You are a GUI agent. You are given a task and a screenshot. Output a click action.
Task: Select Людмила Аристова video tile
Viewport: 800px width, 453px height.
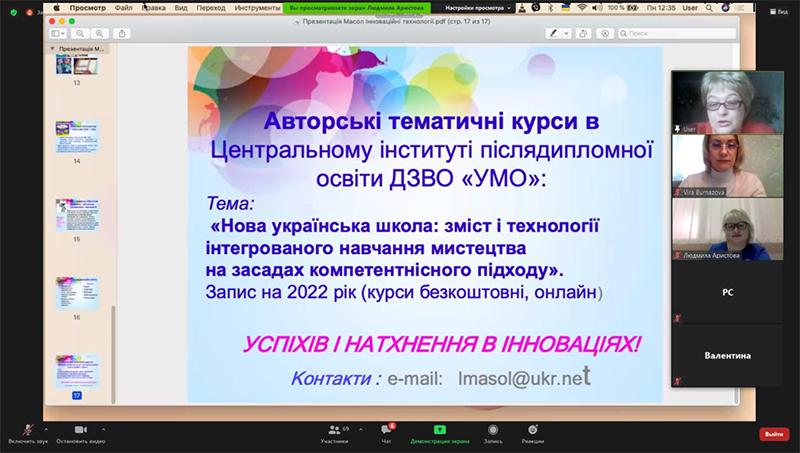[727, 229]
